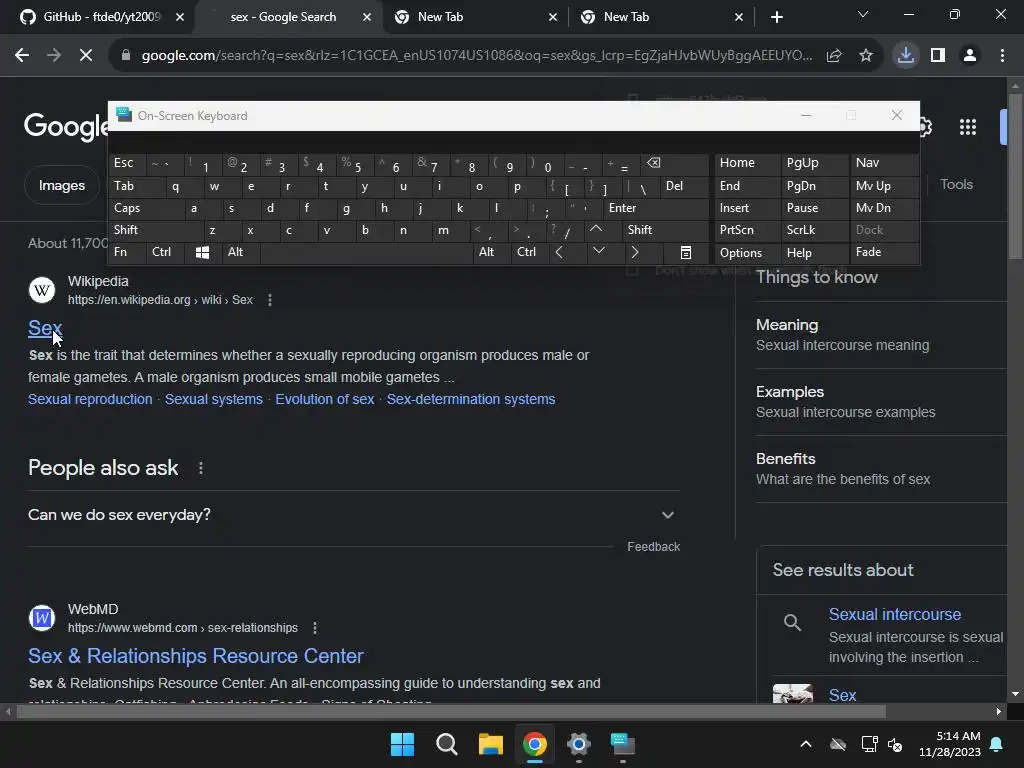Open Settings from the taskbar
The height and width of the screenshot is (768, 1024).
(x=579, y=744)
